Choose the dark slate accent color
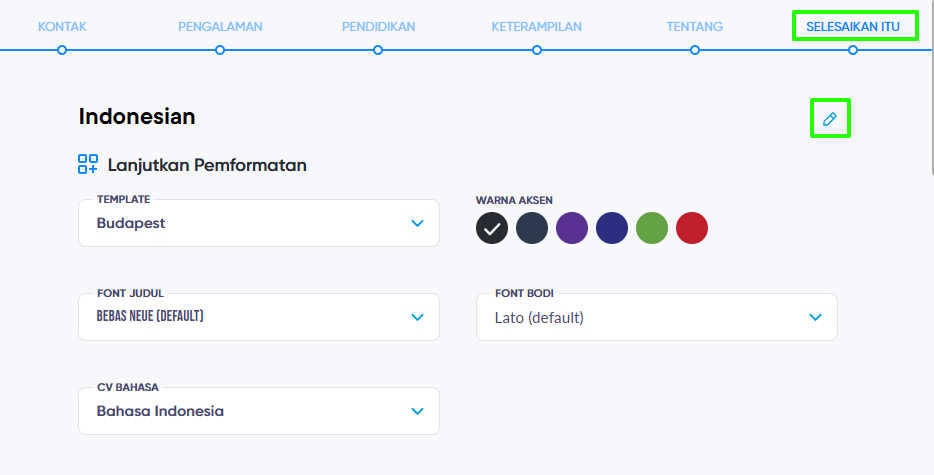The image size is (934, 475). pos(532,228)
